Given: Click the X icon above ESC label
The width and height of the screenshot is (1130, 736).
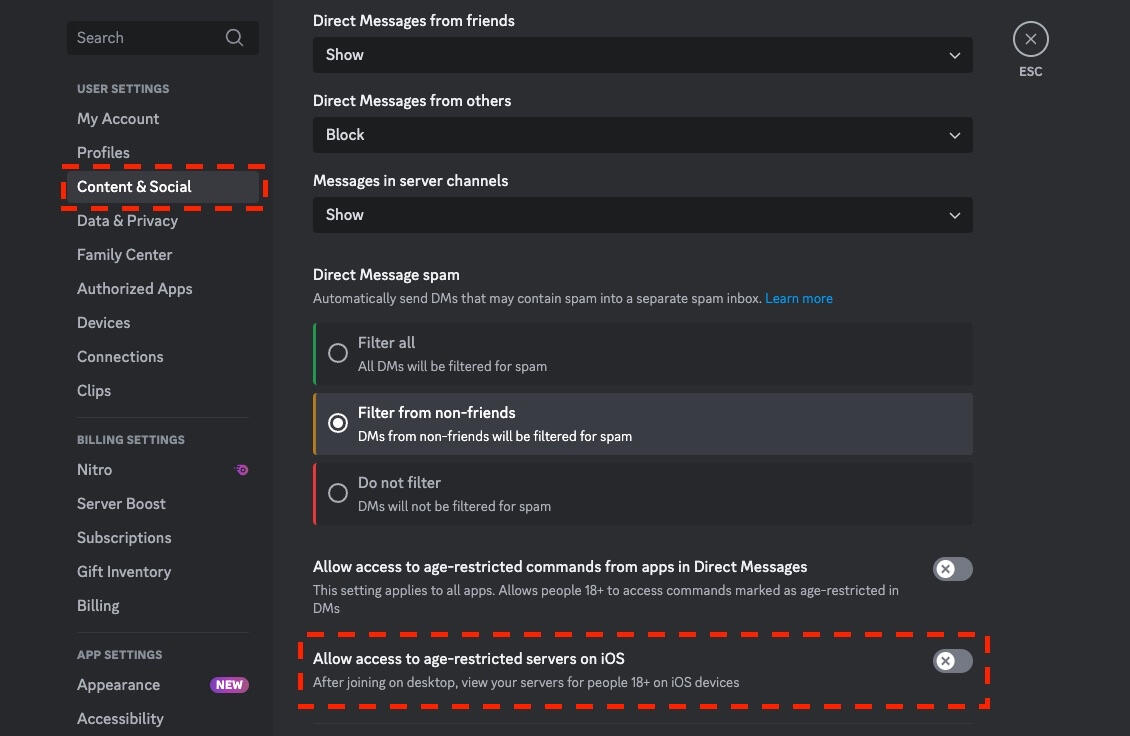Looking at the screenshot, I should (1031, 38).
